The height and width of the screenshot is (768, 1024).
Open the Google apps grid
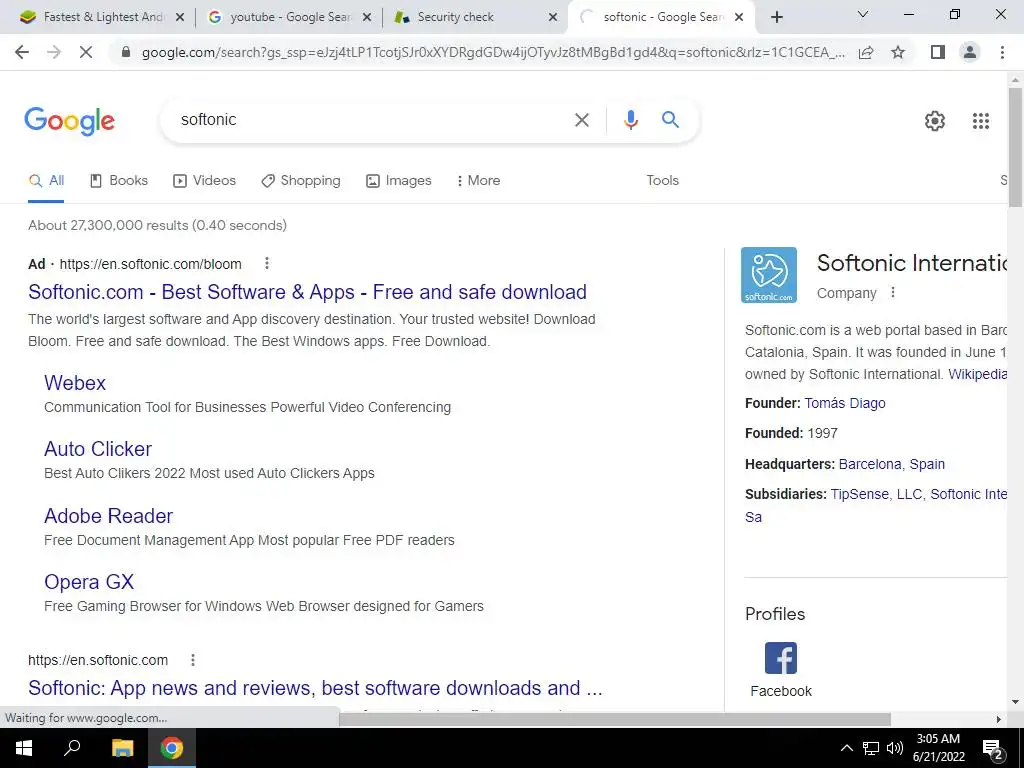(980, 121)
